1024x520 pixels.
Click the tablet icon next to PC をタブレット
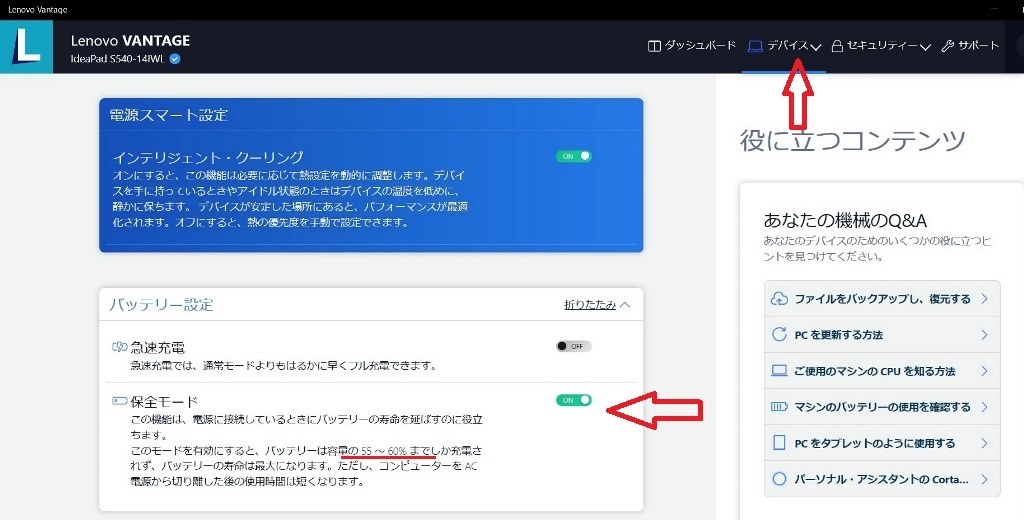779,442
